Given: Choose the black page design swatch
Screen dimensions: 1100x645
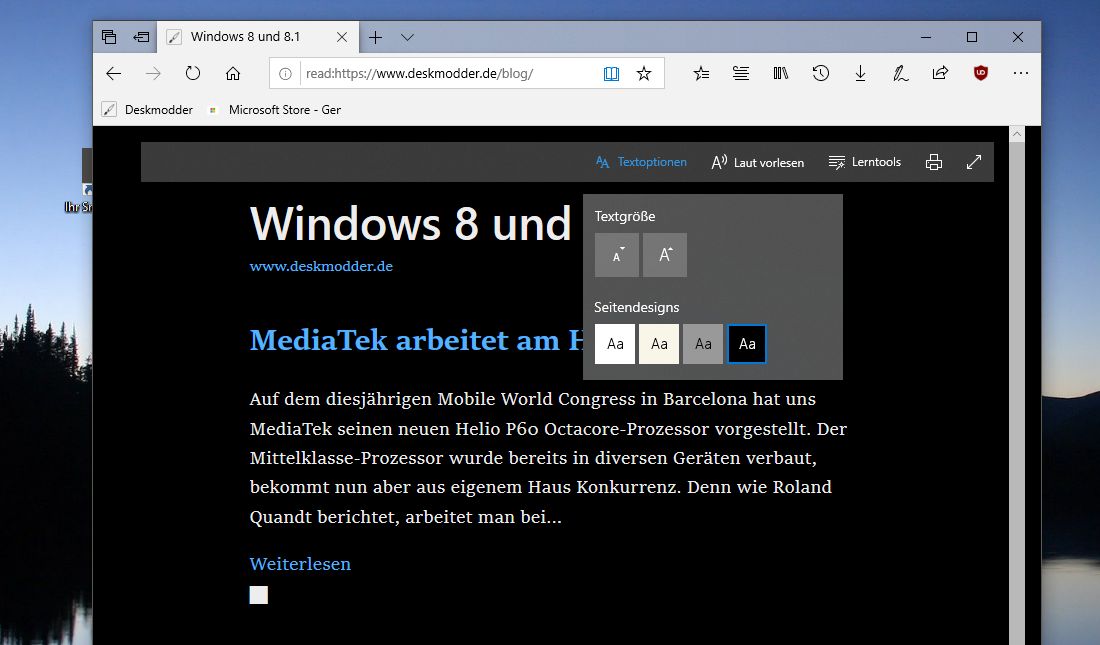Looking at the screenshot, I should [x=747, y=344].
